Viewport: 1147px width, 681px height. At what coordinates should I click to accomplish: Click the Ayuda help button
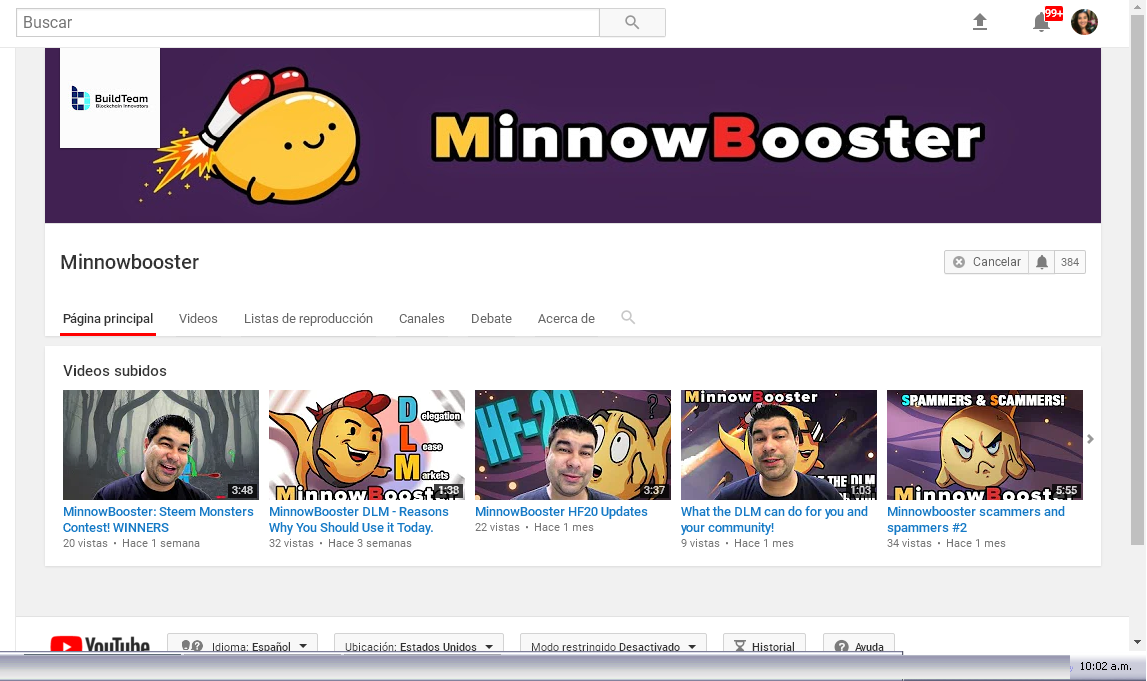(859, 644)
